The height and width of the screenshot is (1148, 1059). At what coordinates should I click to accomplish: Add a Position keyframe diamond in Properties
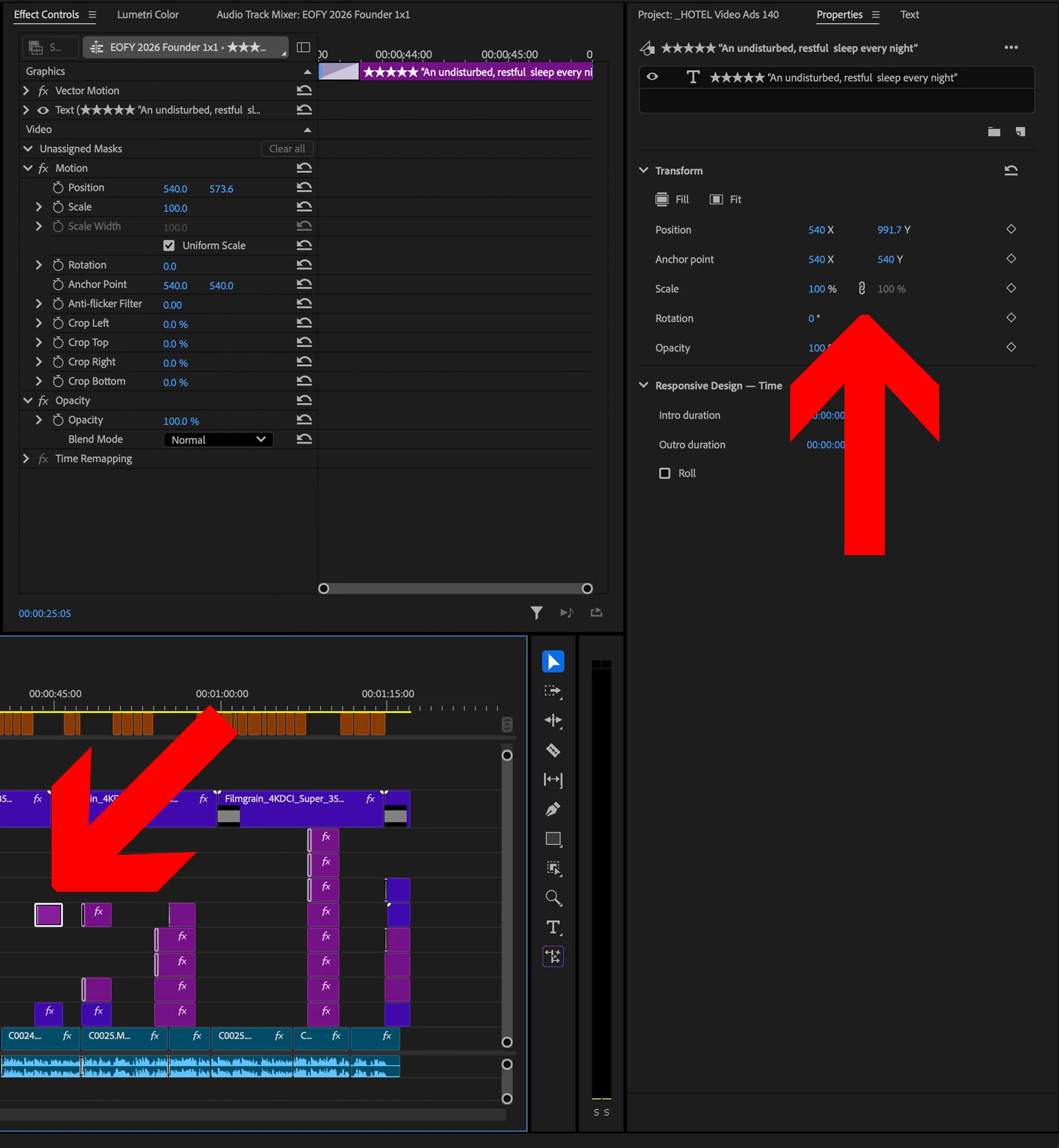coord(1011,229)
